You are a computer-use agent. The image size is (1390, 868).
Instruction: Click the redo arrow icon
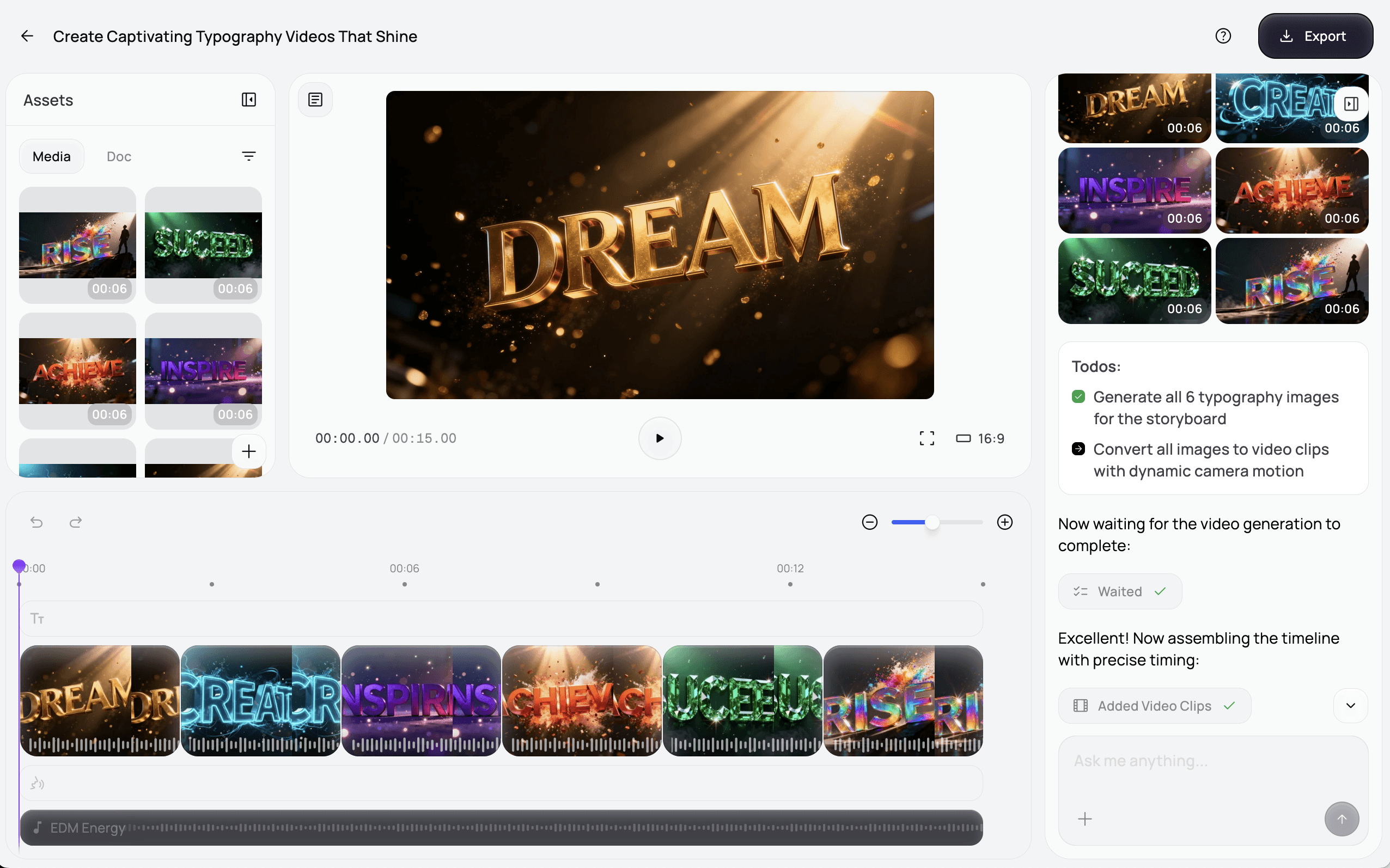pos(76,522)
